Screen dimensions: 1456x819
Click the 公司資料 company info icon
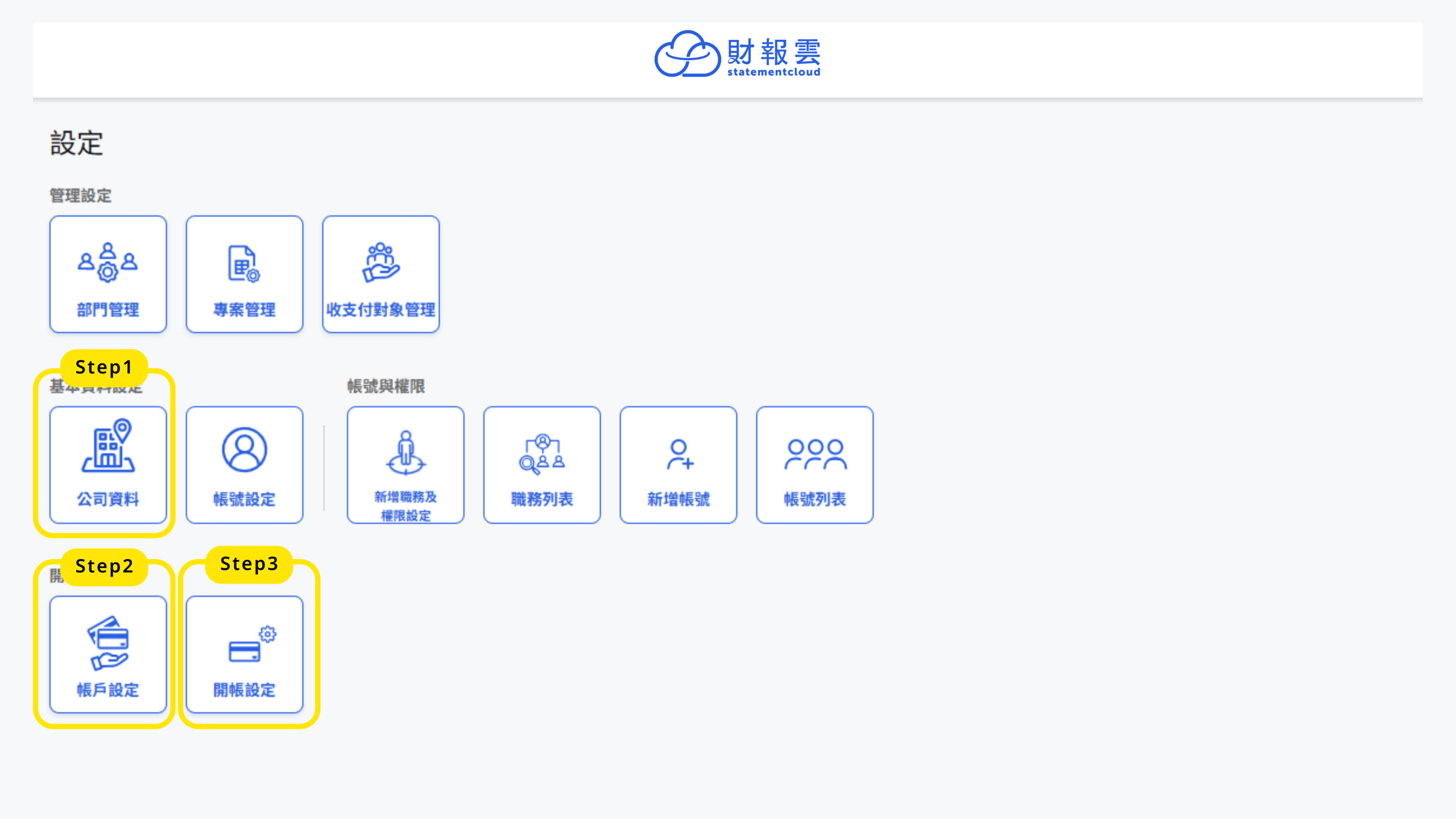108,446
